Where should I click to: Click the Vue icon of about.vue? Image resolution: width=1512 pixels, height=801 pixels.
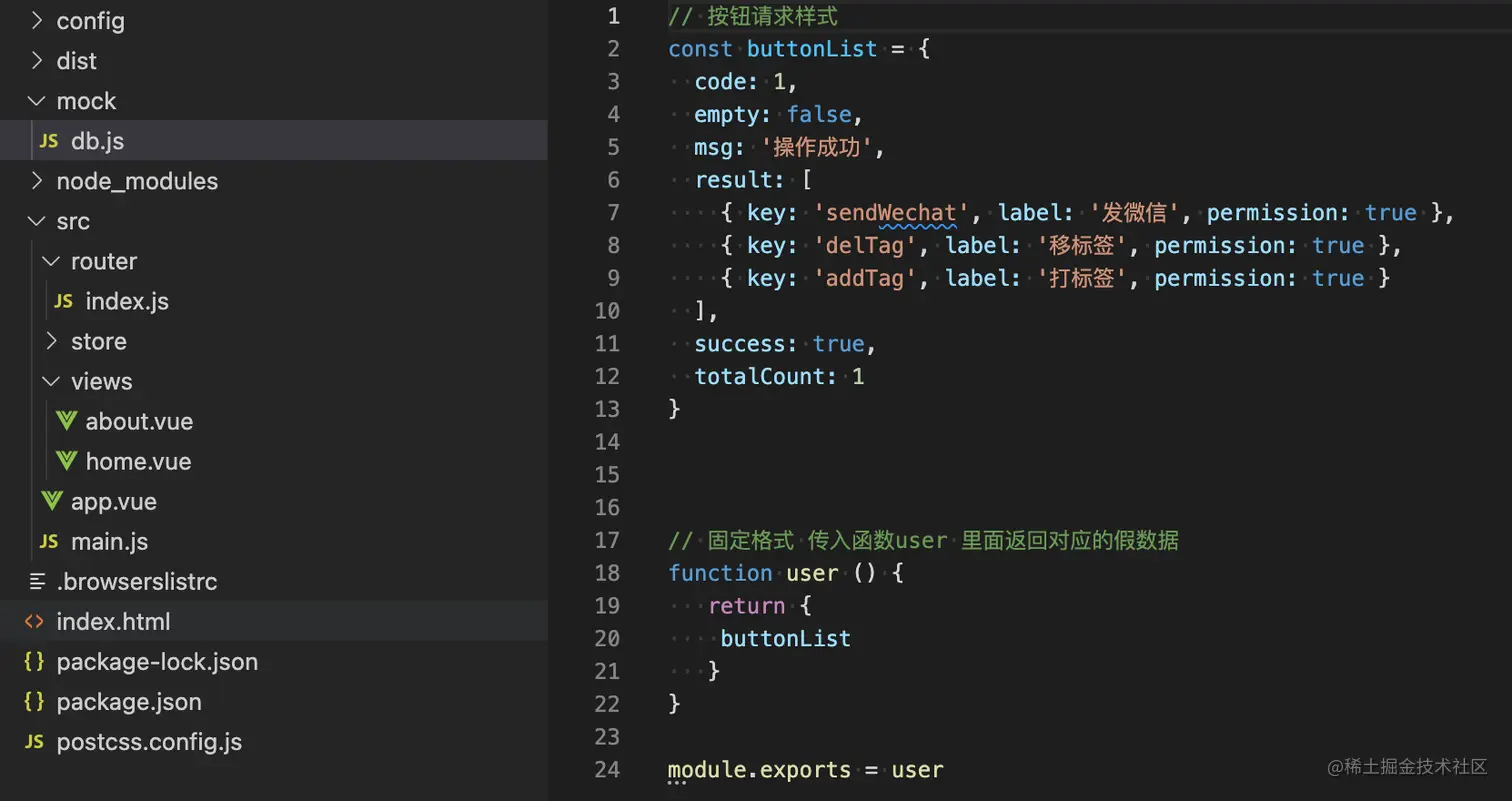coord(66,421)
